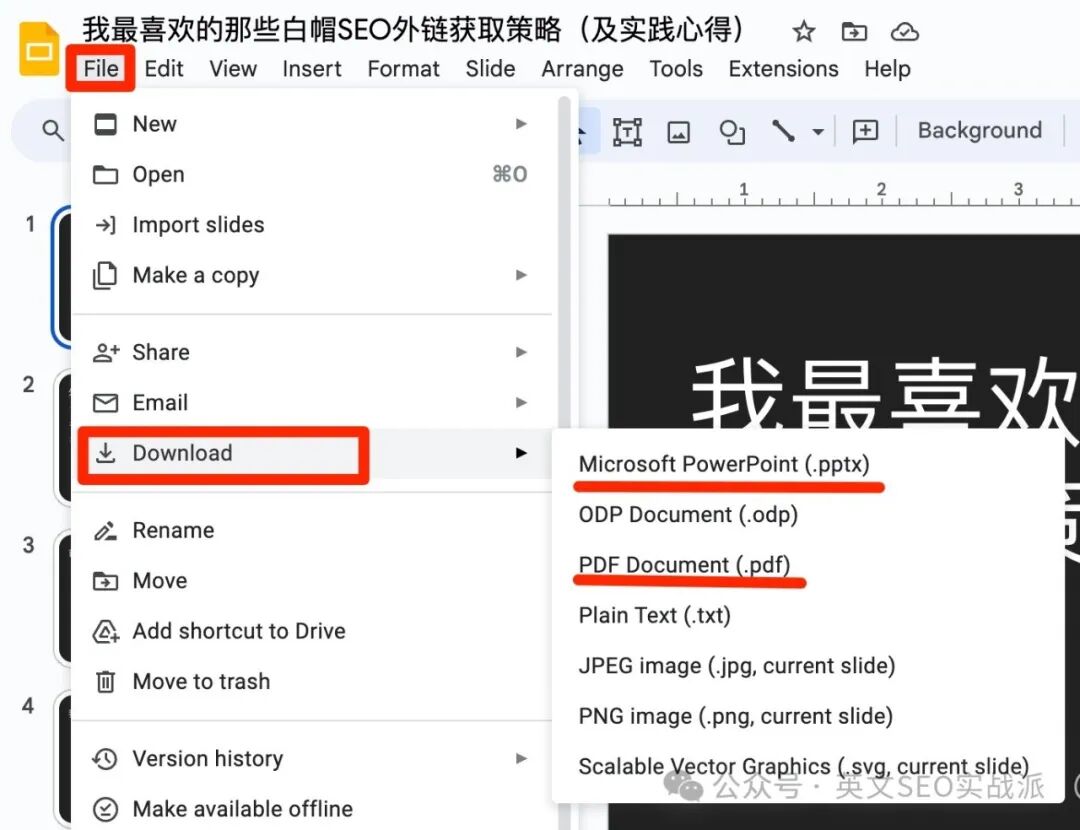Star this presentation
Viewport: 1080px width, 830px height.
tap(803, 32)
